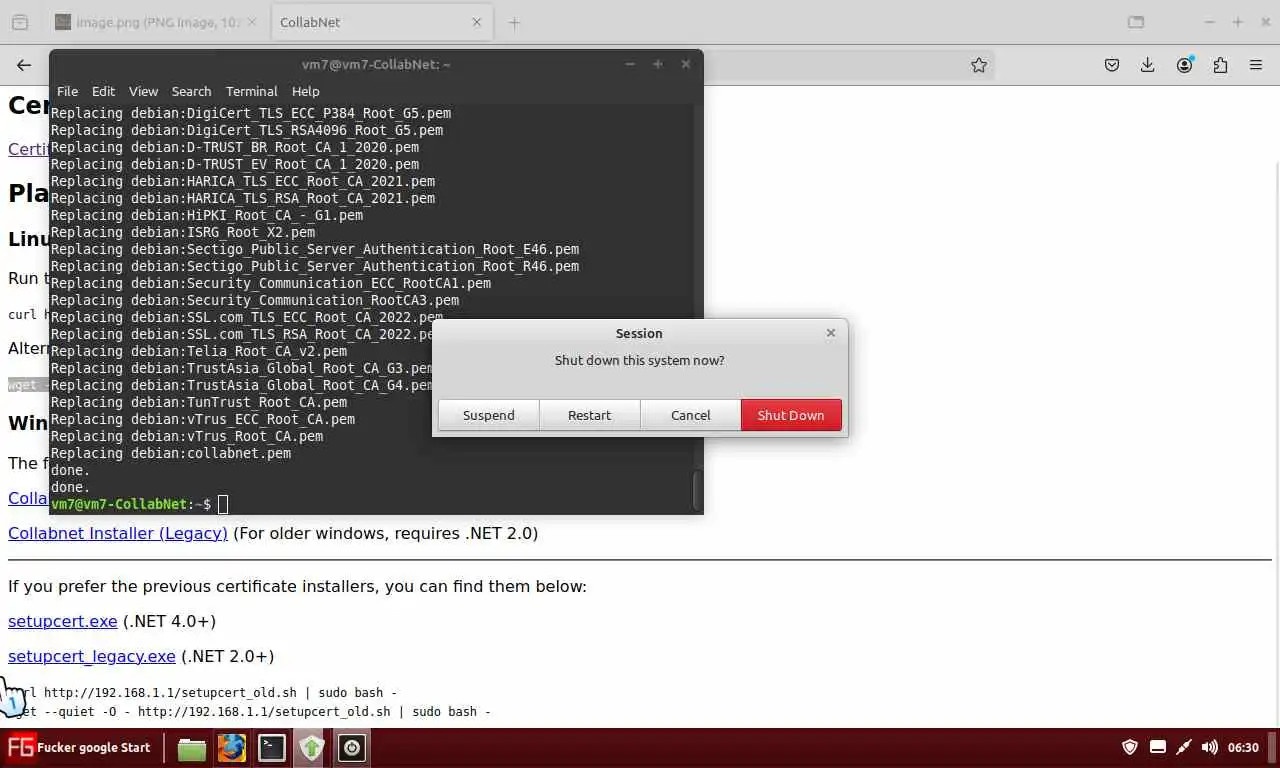This screenshot has height=768, width=1280.
Task: Download setupcert_legacy.exe link
Action: tap(92, 656)
